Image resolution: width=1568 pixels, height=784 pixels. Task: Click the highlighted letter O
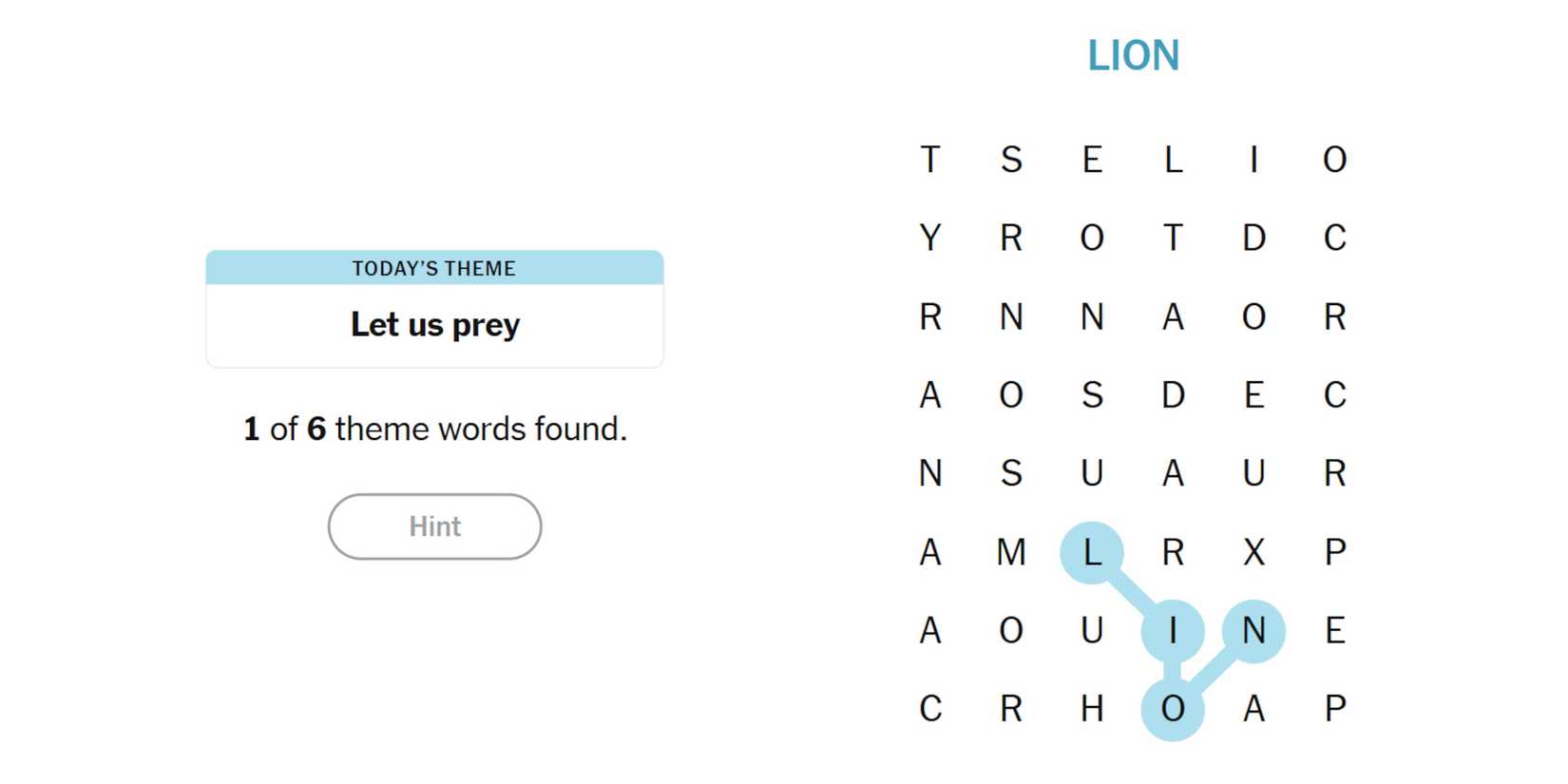pos(1173,709)
